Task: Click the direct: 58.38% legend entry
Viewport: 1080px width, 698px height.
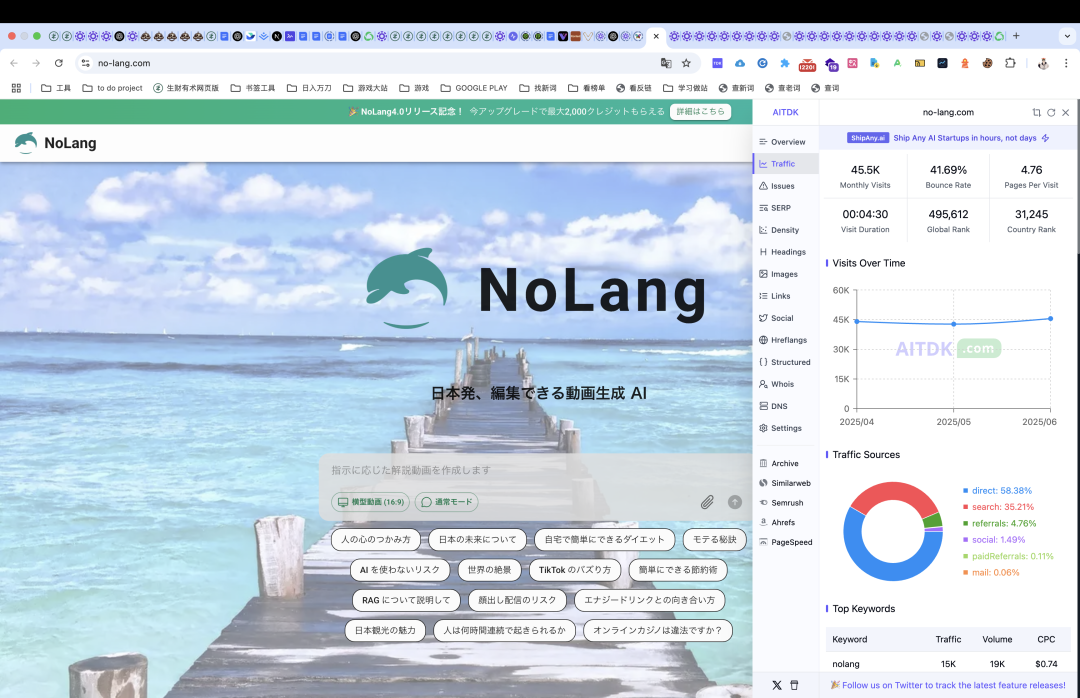Action: (x=997, y=491)
